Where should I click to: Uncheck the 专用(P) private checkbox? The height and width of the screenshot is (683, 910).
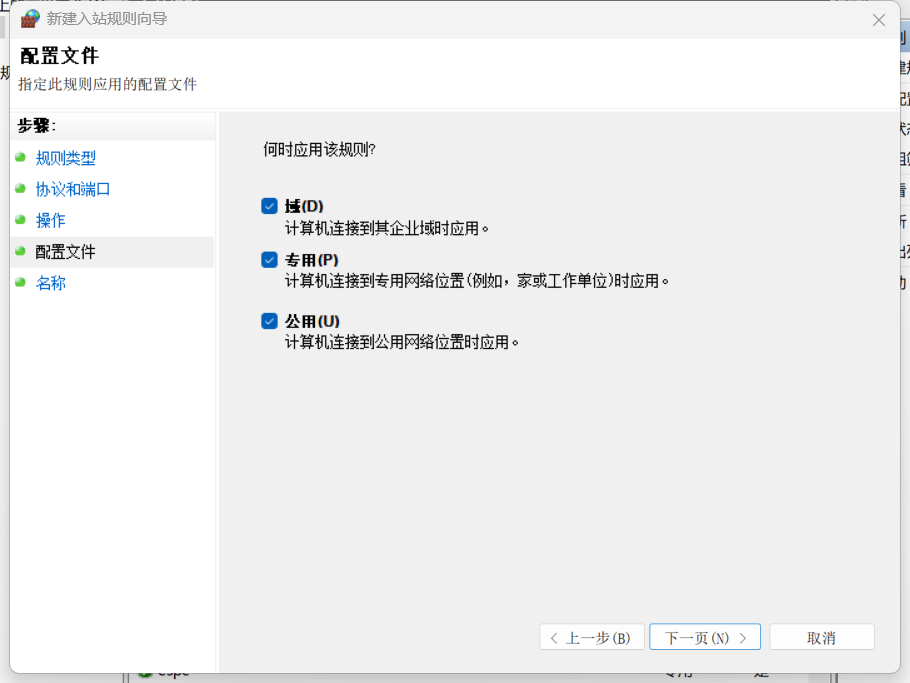(x=269, y=259)
